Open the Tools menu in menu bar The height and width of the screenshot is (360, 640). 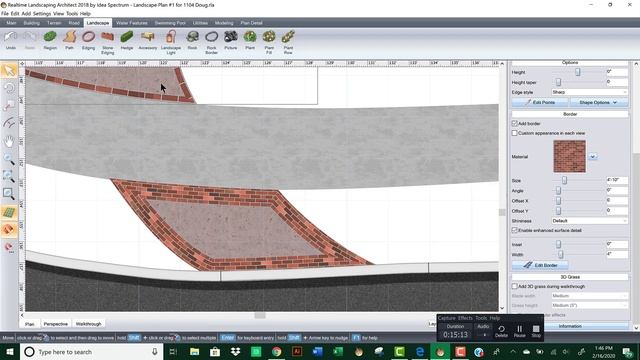click(72, 13)
